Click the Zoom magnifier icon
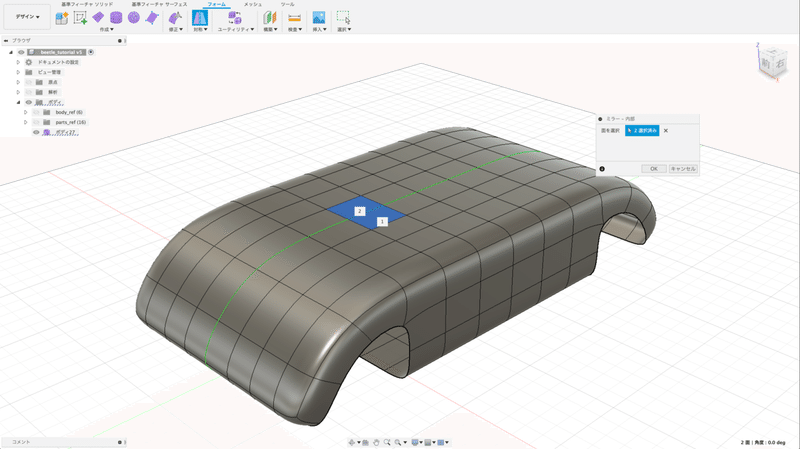Screen dimensions: 800x449 coord(387,442)
